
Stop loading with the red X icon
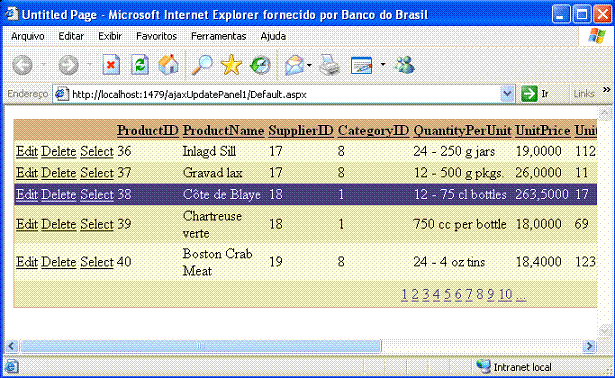coord(111,65)
